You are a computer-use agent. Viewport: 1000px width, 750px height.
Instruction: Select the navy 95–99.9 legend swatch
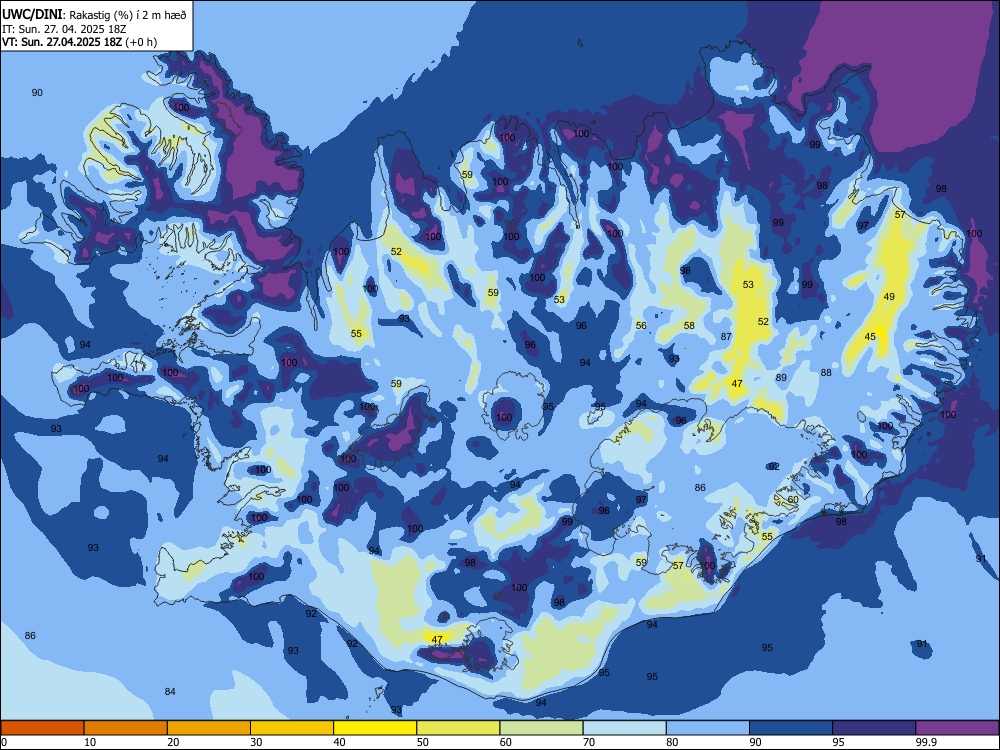point(874,728)
